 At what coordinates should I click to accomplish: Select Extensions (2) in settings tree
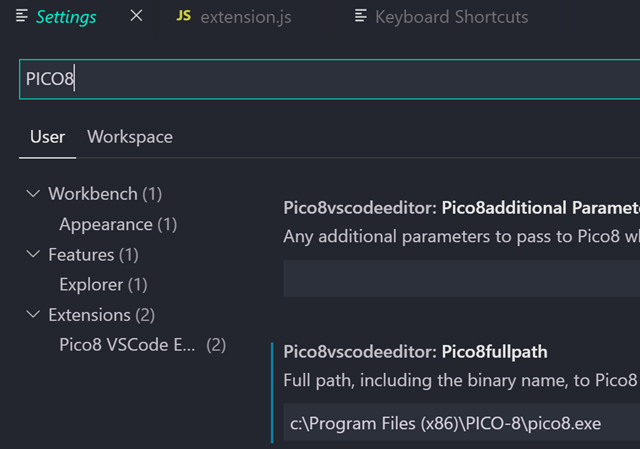[x=102, y=315]
